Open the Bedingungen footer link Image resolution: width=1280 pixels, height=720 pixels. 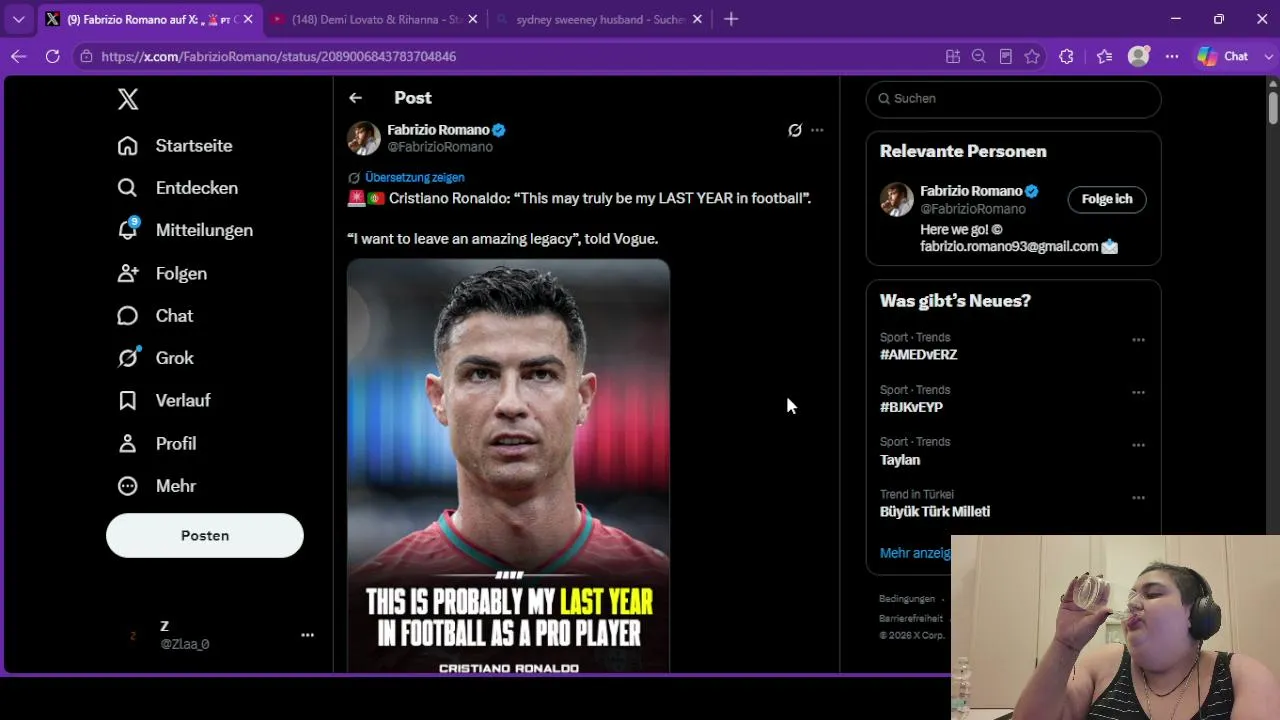click(907, 599)
